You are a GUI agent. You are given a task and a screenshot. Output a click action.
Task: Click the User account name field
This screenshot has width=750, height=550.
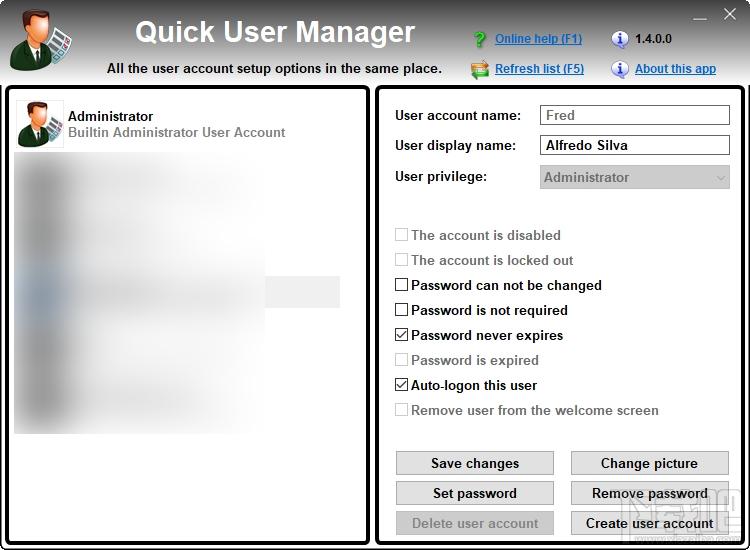635,115
